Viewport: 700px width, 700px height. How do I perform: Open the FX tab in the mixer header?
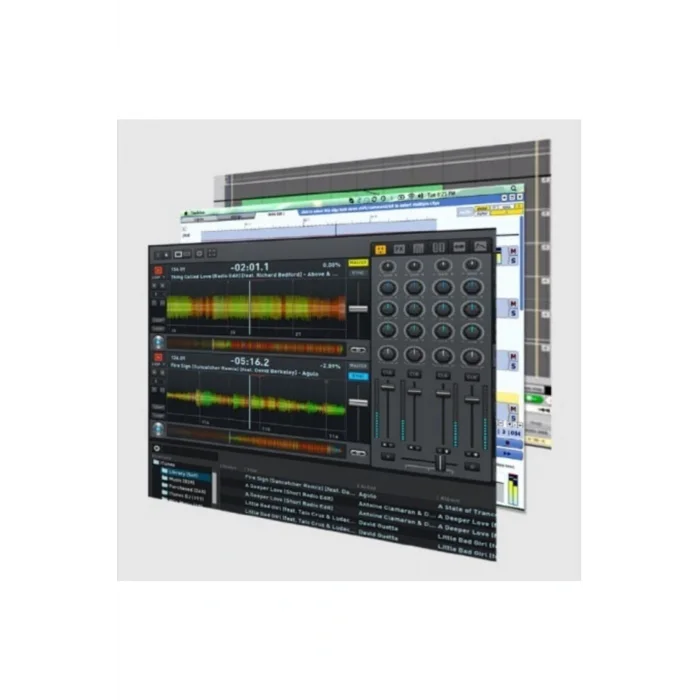pos(399,249)
